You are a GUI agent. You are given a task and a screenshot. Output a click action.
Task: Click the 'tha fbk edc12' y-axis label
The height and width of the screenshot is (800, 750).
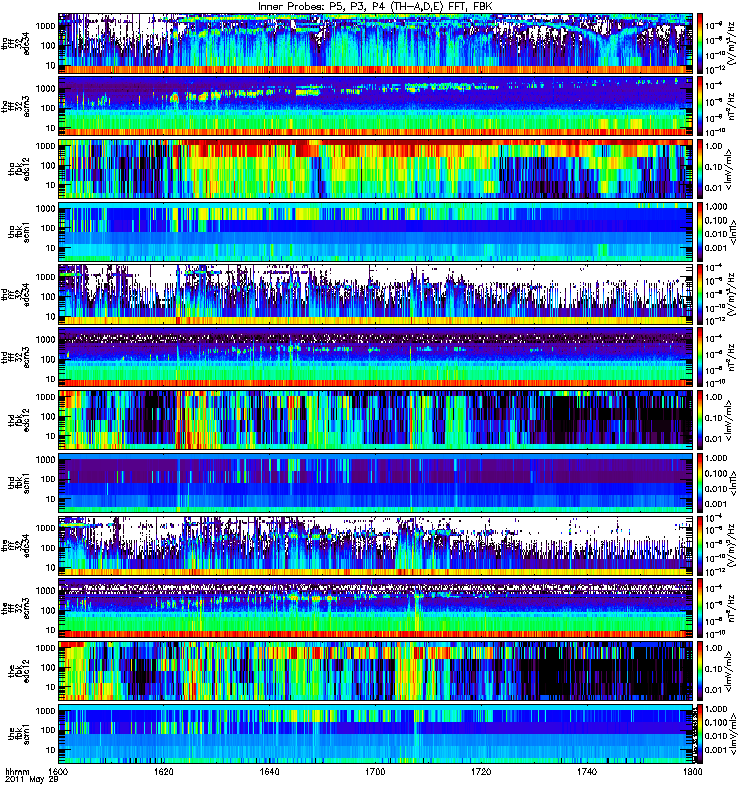19,169
